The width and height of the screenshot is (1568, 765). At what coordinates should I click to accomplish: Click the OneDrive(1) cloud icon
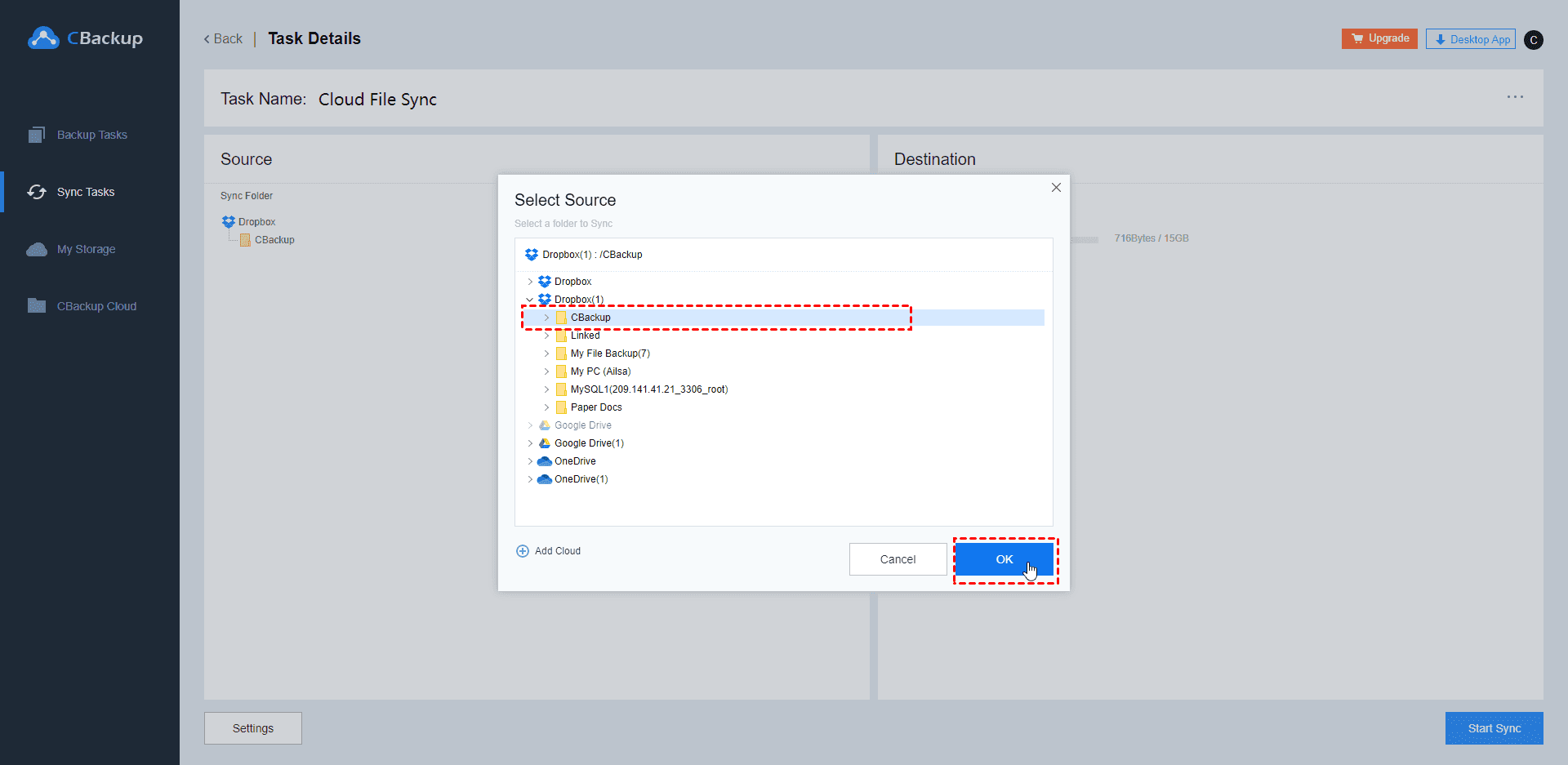(544, 479)
